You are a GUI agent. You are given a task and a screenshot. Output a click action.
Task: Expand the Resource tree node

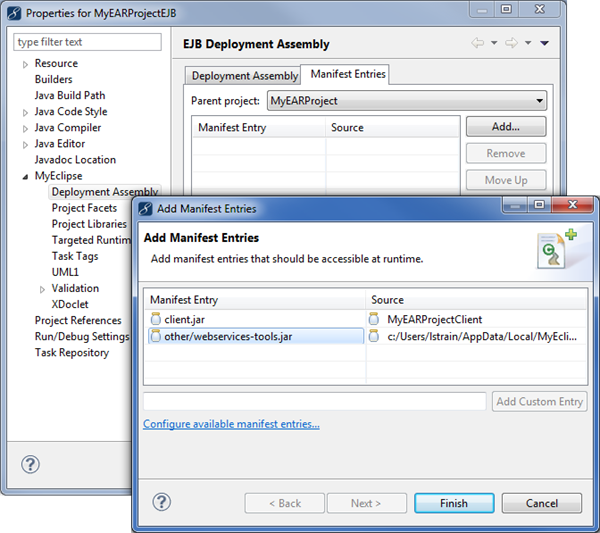[x=26, y=64]
